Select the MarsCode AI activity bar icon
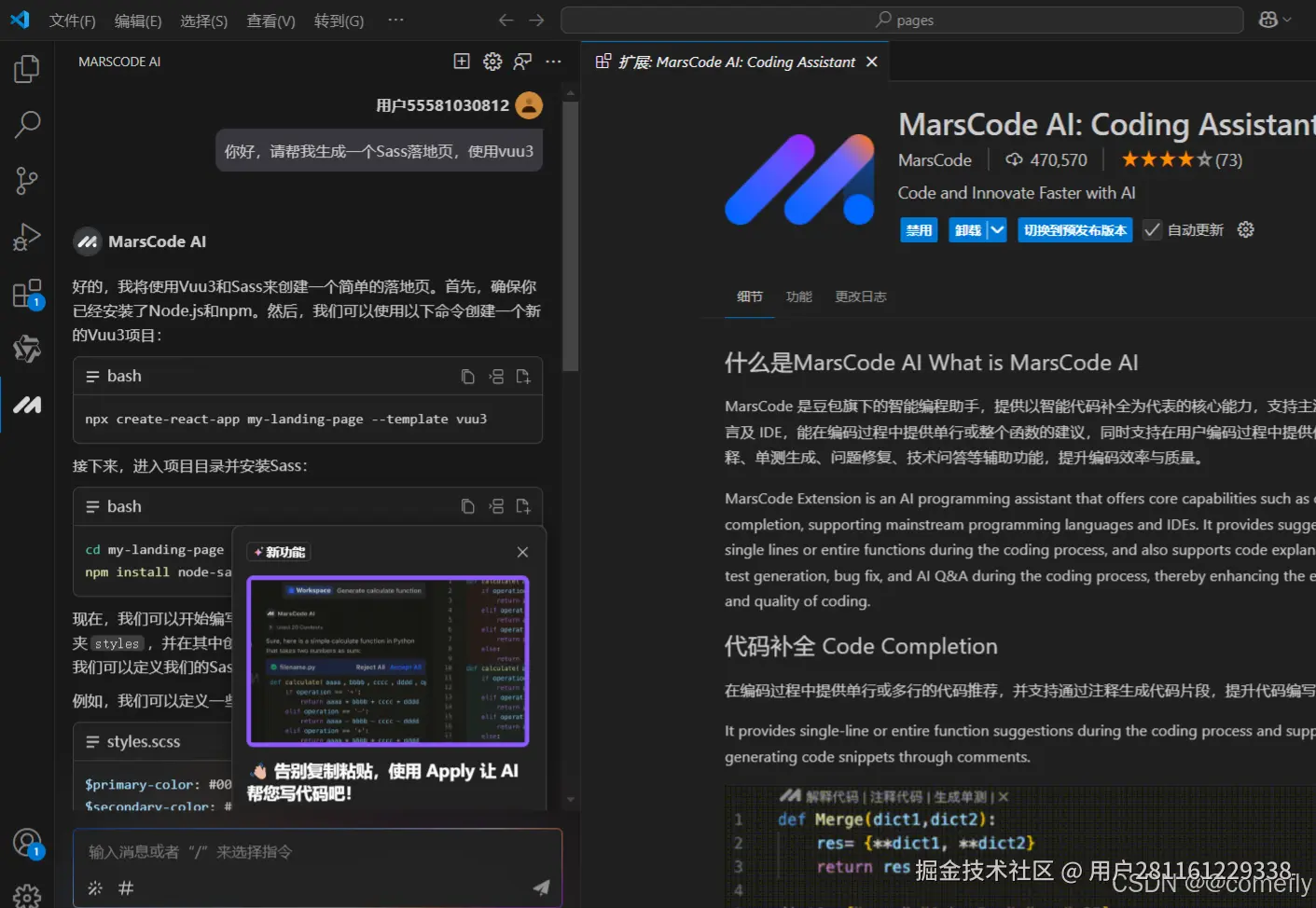The height and width of the screenshot is (908, 1316). 25,405
